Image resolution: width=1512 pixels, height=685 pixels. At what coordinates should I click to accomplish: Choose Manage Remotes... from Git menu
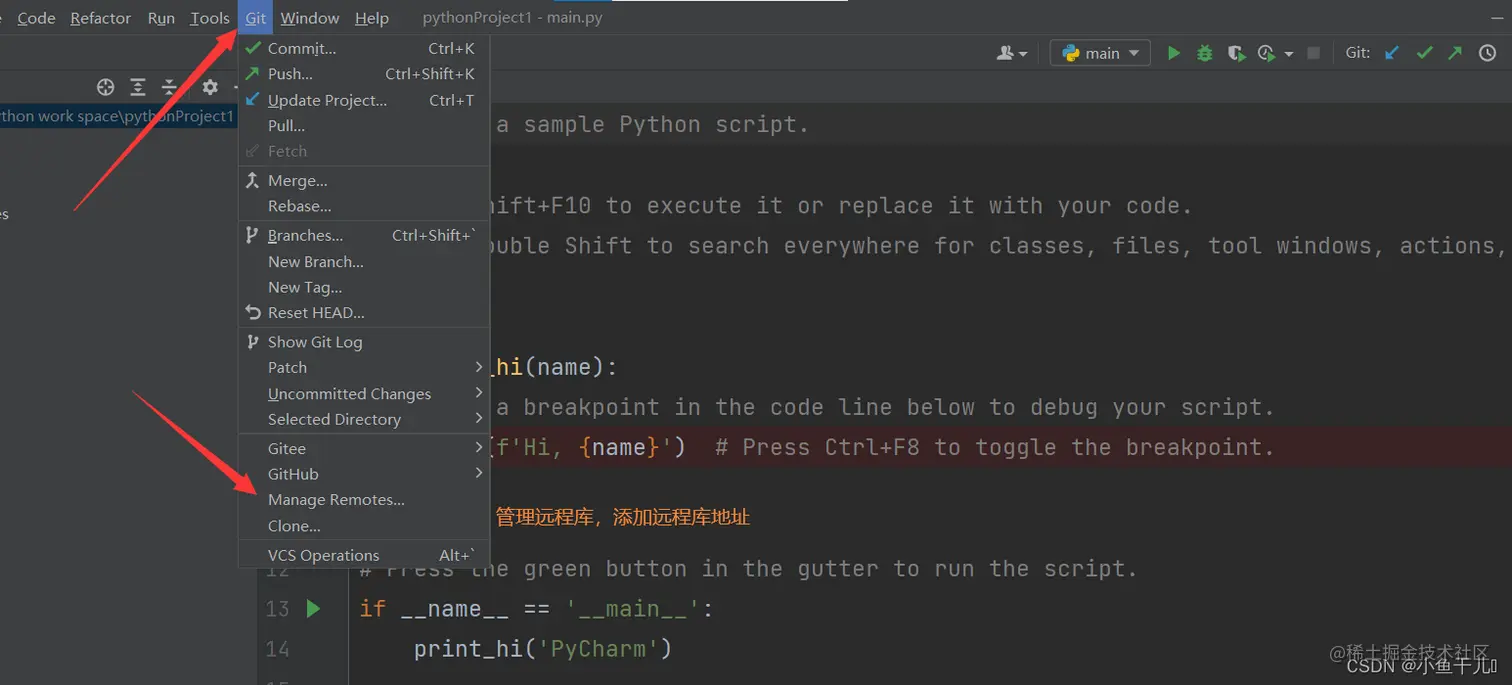coord(364,500)
